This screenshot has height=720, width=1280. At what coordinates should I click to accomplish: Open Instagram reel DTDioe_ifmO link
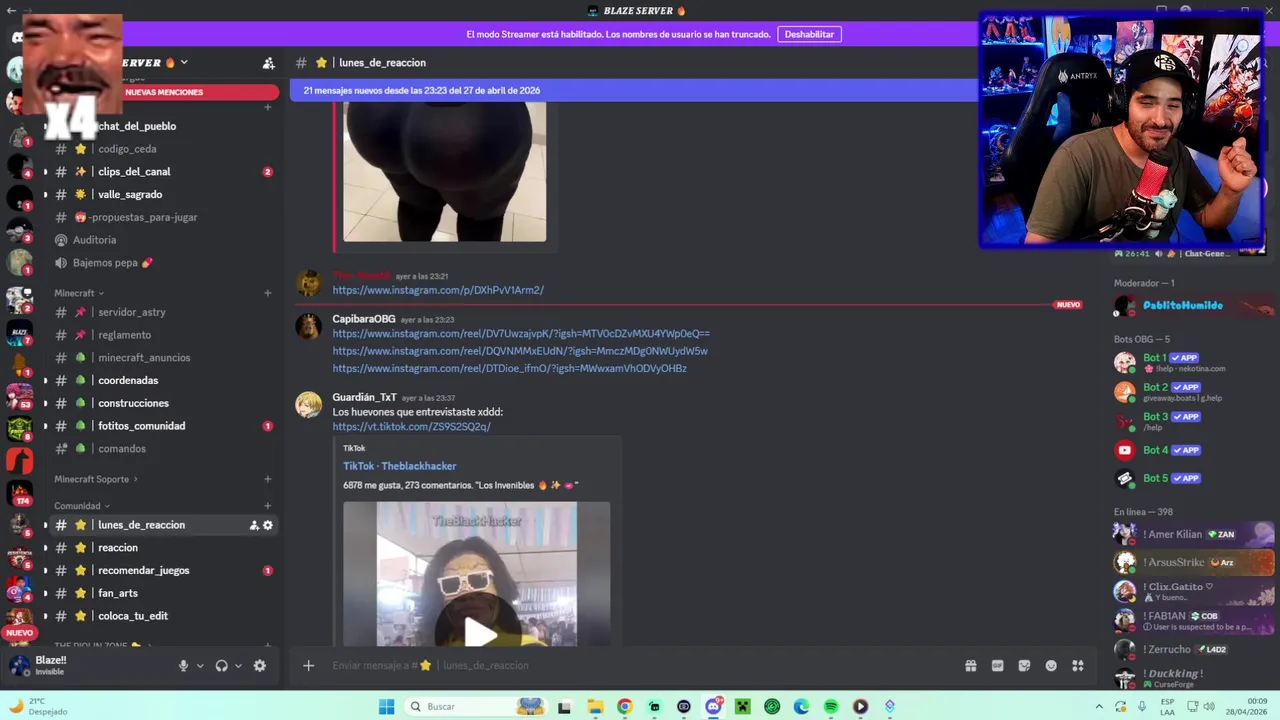pos(509,368)
